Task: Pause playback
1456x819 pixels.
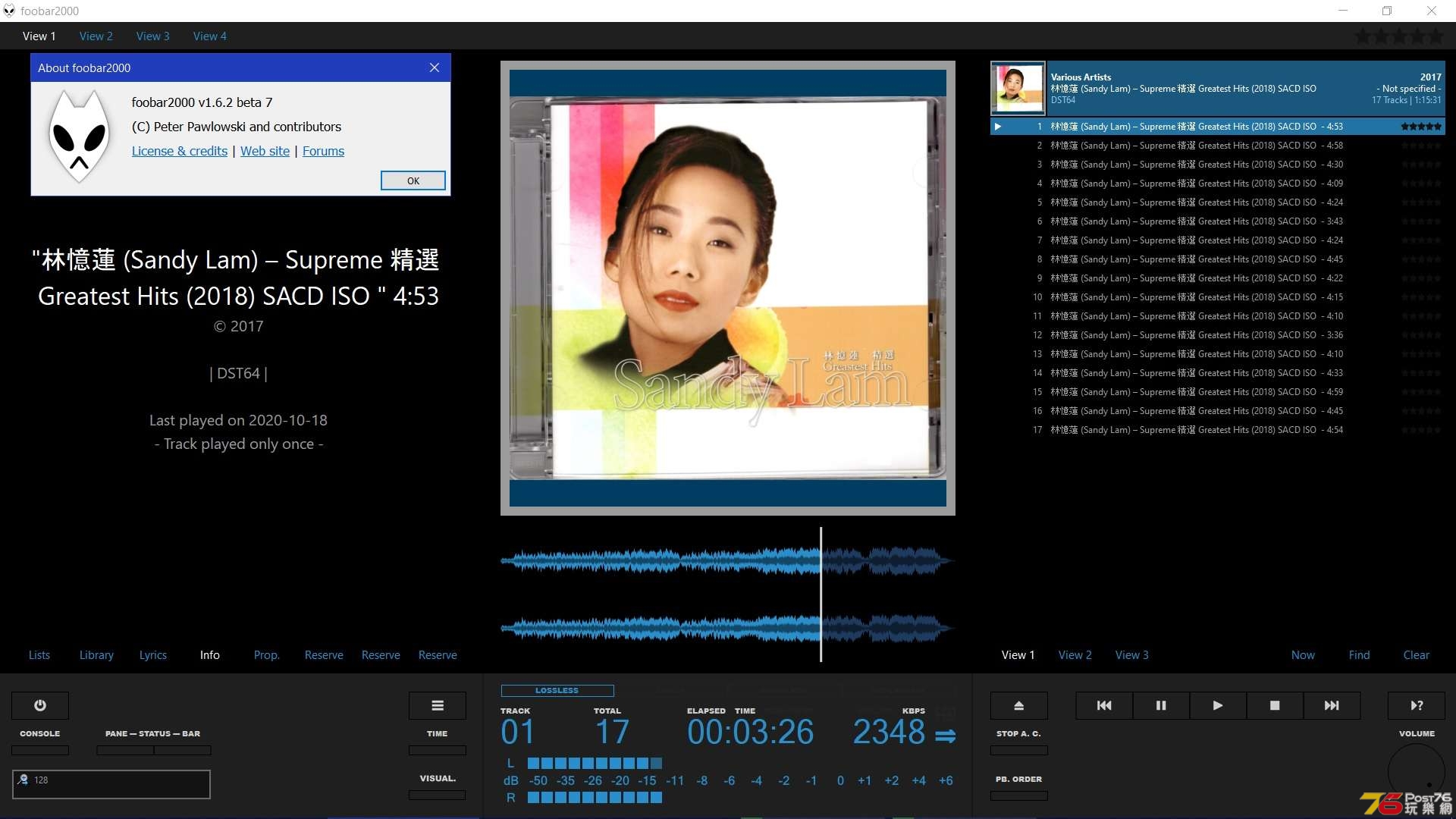Action: pyautogui.click(x=1161, y=705)
